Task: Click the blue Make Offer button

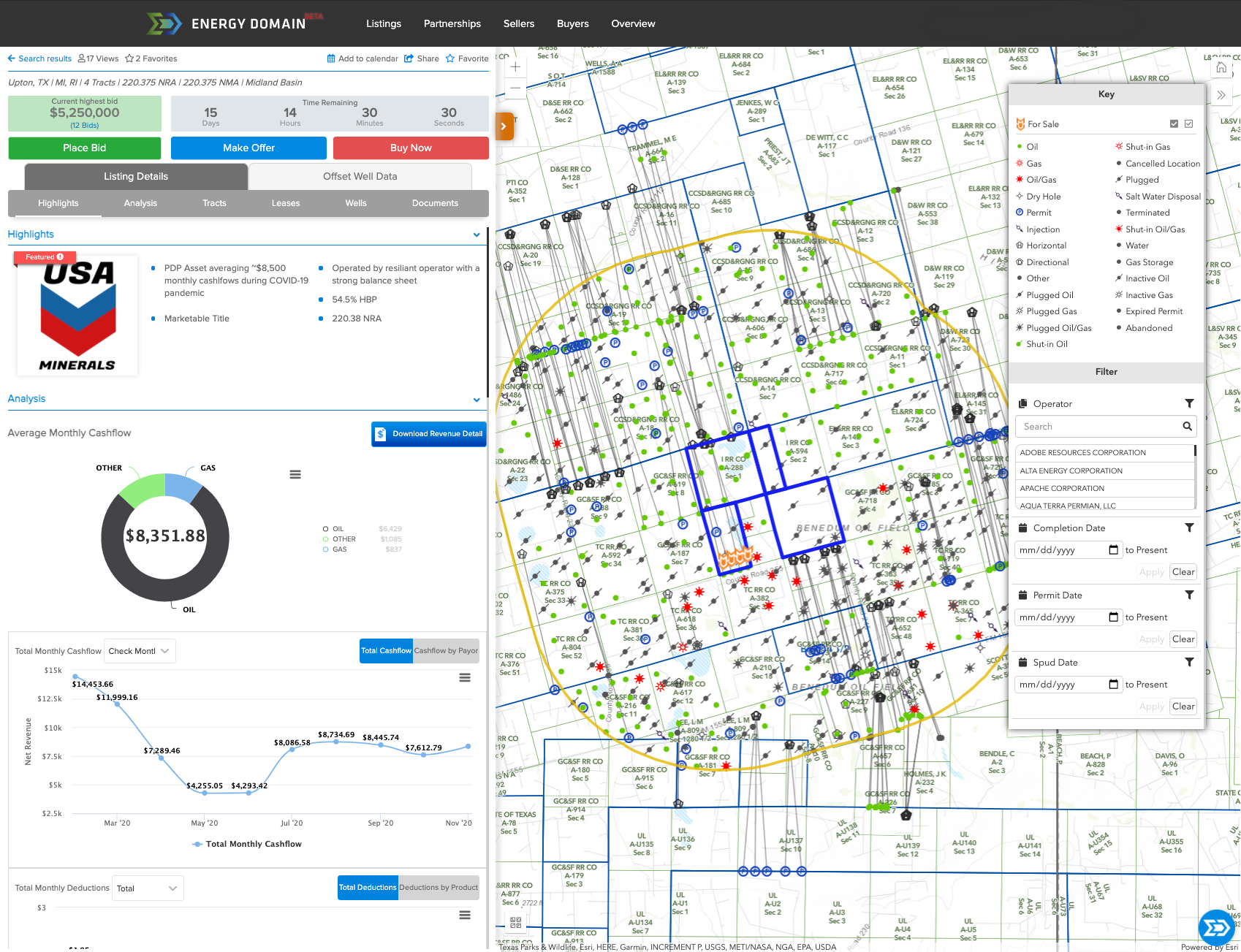Action: pos(248,148)
